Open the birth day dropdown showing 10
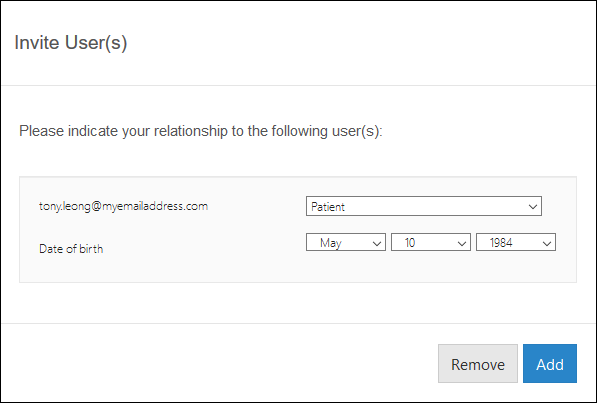The width and height of the screenshot is (597, 403). (x=431, y=242)
